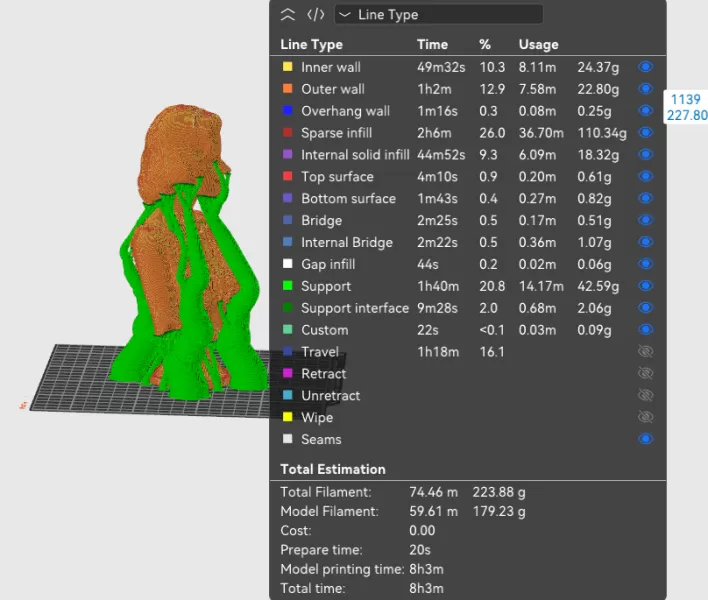
Task: Hide Outer wall lines via eye icon
Action: 646,88
